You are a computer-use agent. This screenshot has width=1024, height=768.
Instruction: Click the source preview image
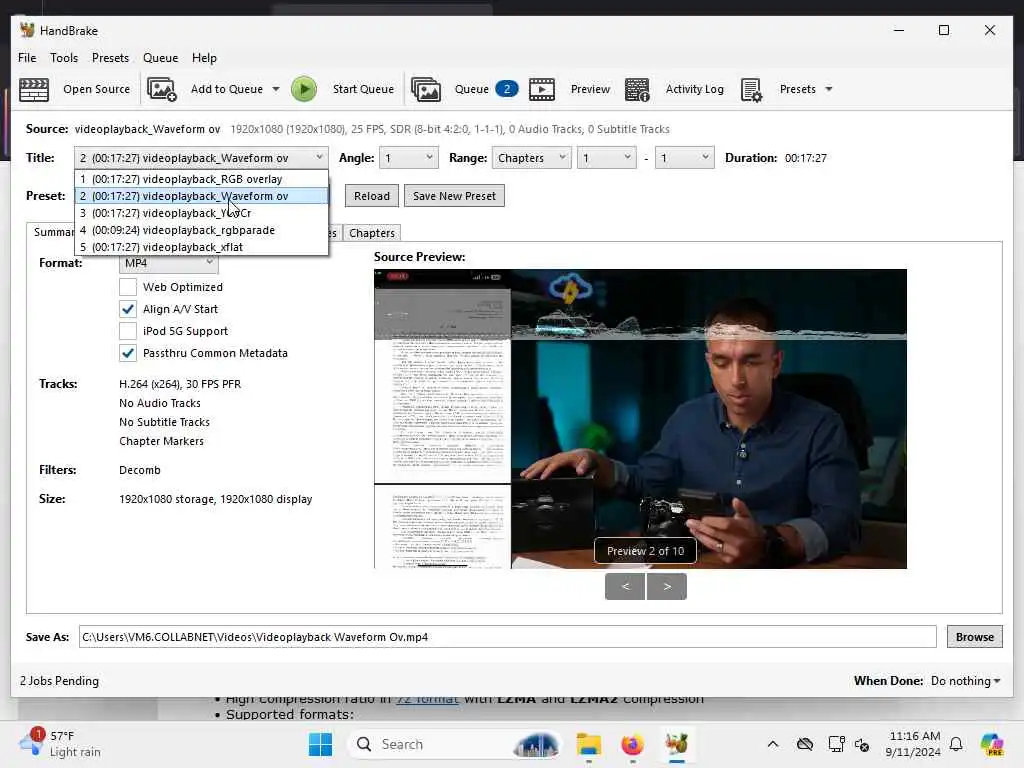pyautogui.click(x=640, y=419)
